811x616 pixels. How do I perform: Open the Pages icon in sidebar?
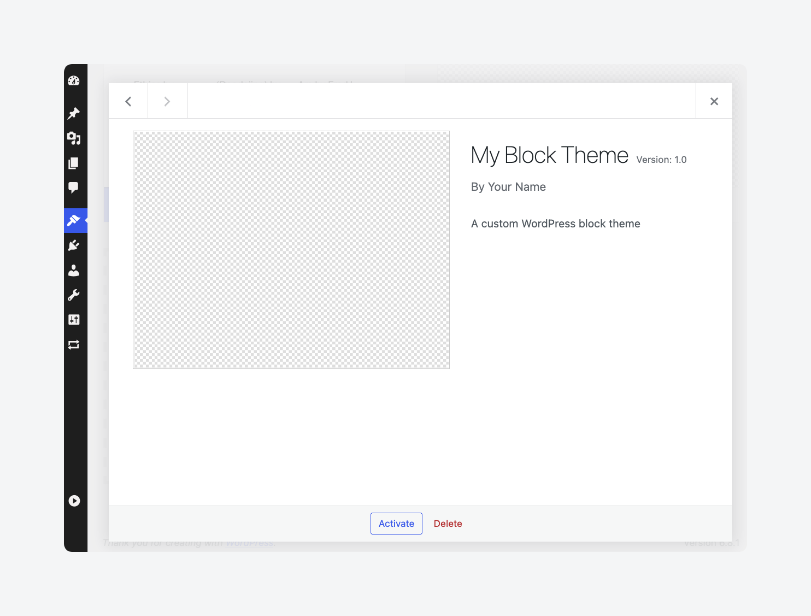74,163
